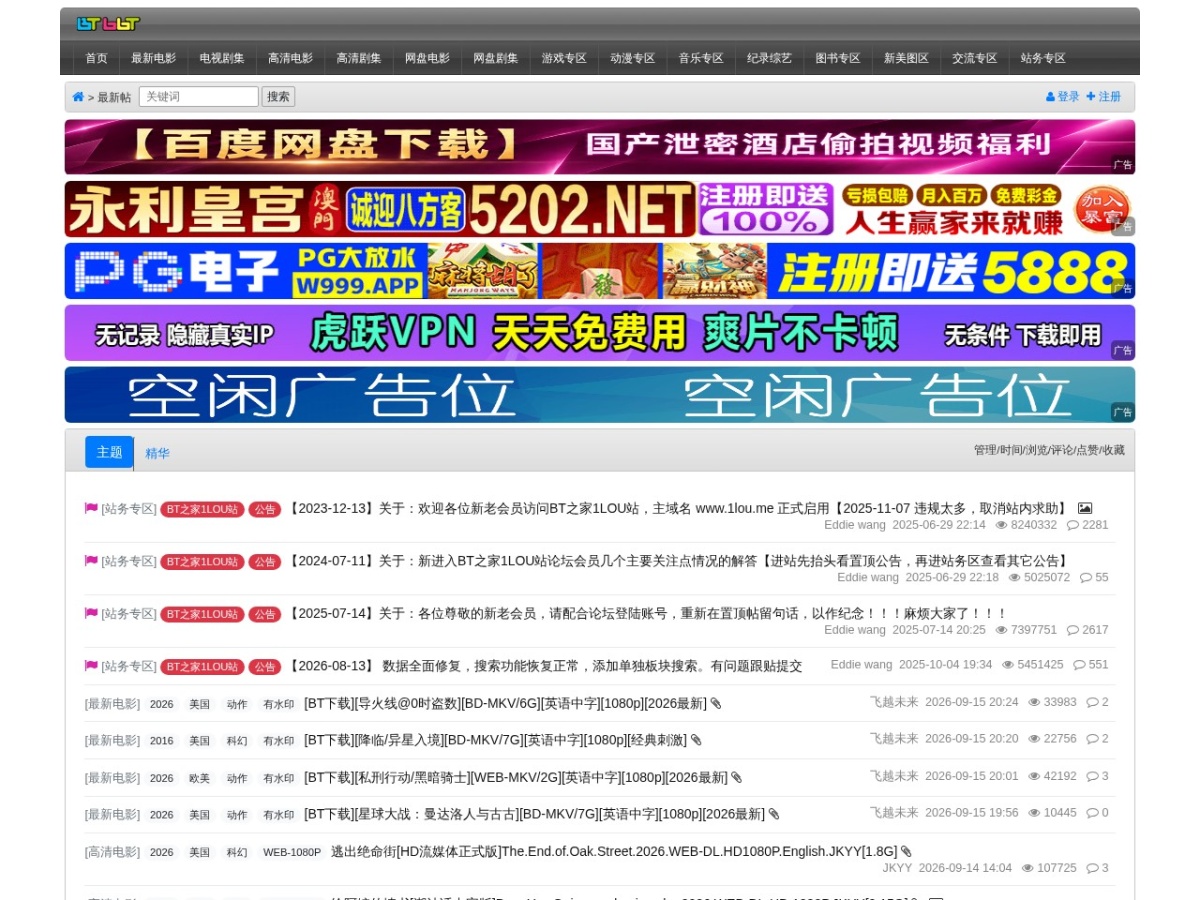Switch to the 精华 tab
Image resolution: width=1200 pixels, height=900 pixels.
[x=157, y=453]
